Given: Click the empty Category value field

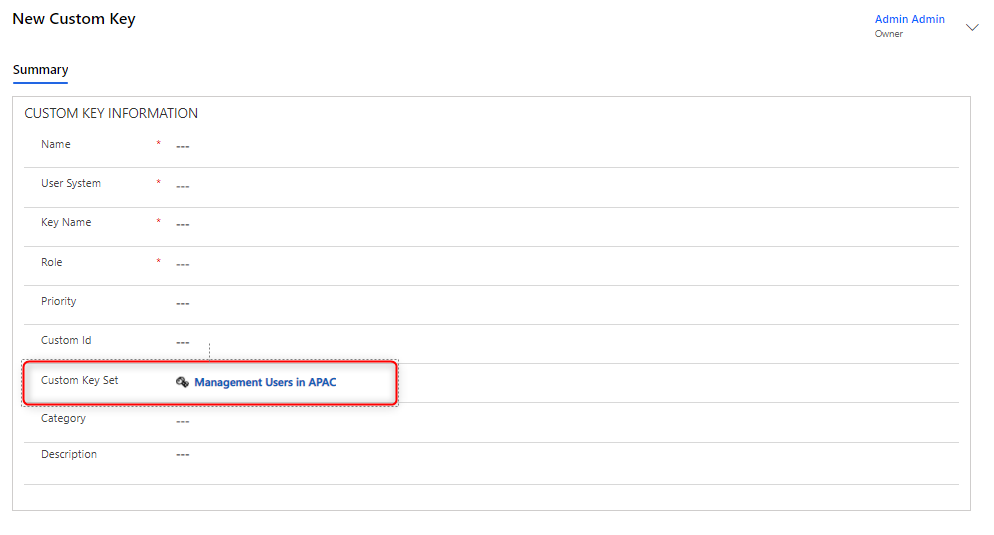Looking at the screenshot, I should point(183,420).
